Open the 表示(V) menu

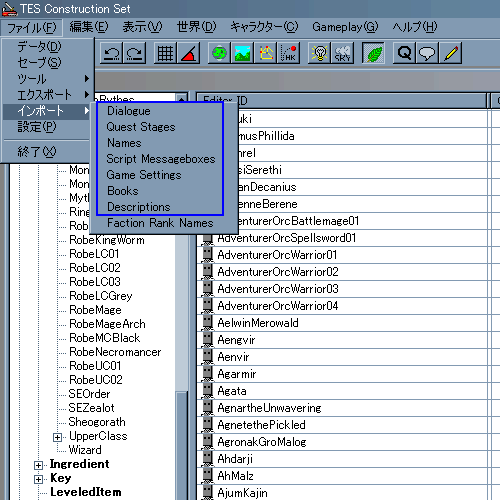pos(142,27)
